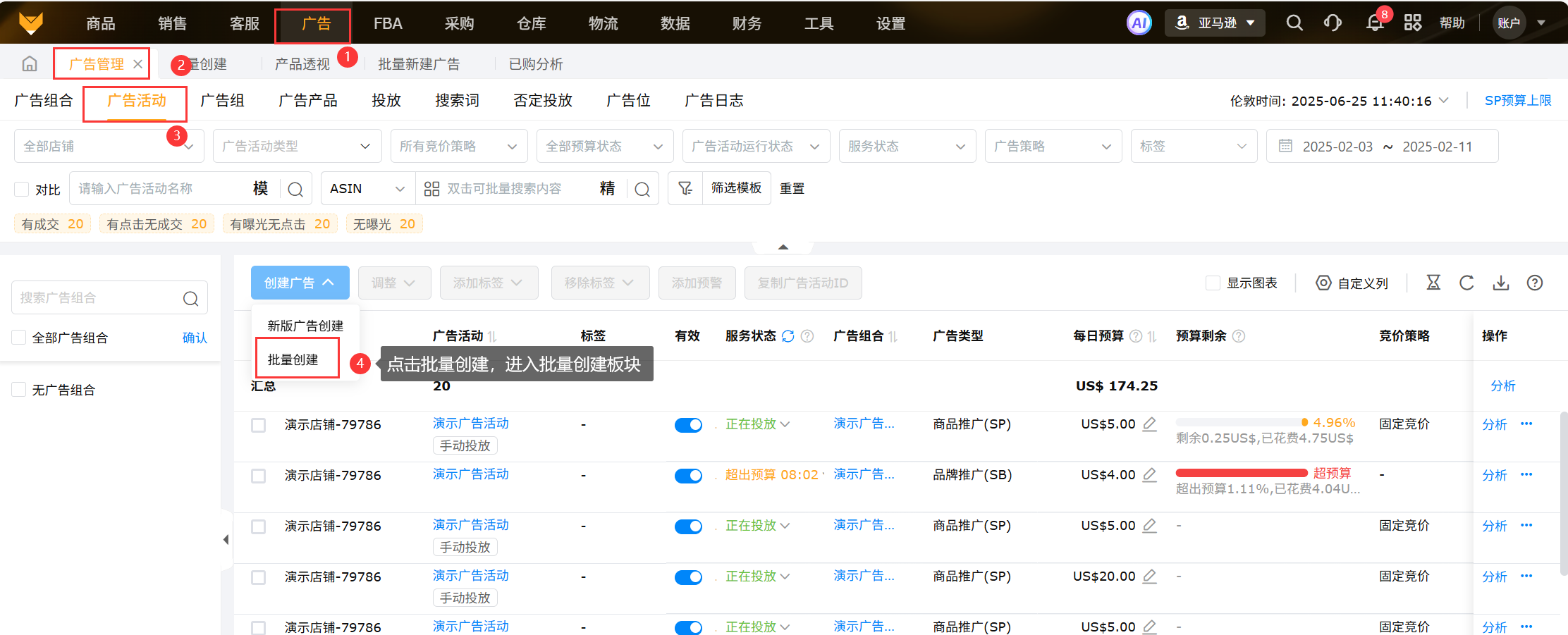The height and width of the screenshot is (635, 1568).
Task: Select 批量创建 from the dropdown menu
Action: (x=293, y=359)
